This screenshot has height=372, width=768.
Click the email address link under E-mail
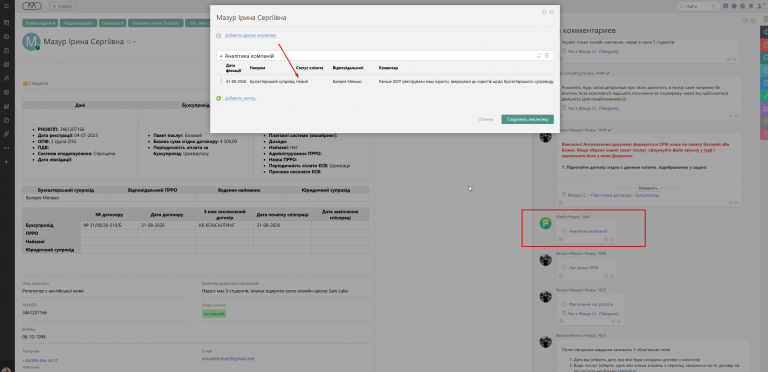pyautogui.click(x=228, y=359)
